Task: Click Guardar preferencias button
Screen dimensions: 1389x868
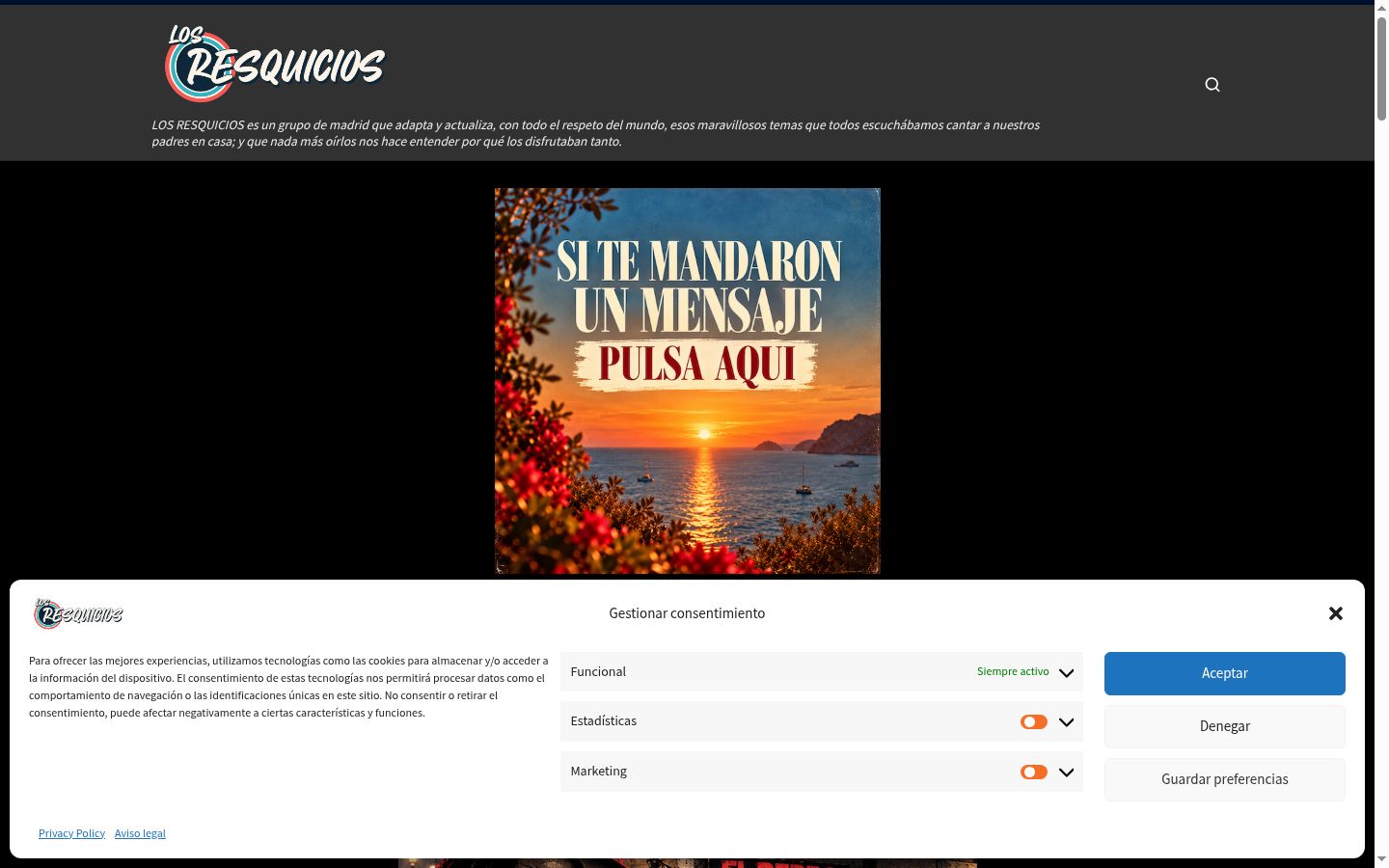Action: [x=1225, y=779]
